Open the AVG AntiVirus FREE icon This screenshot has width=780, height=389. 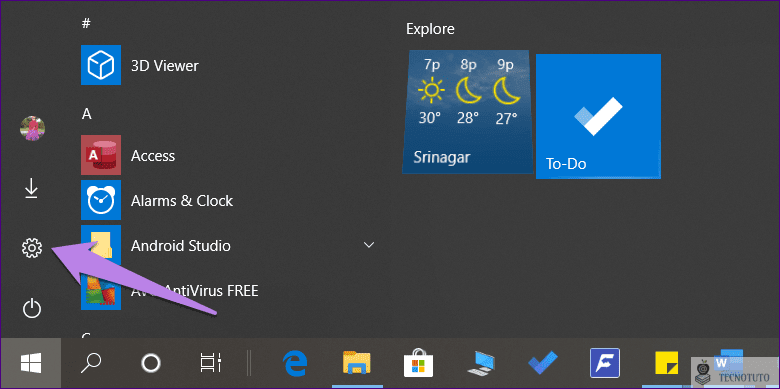[101, 290]
